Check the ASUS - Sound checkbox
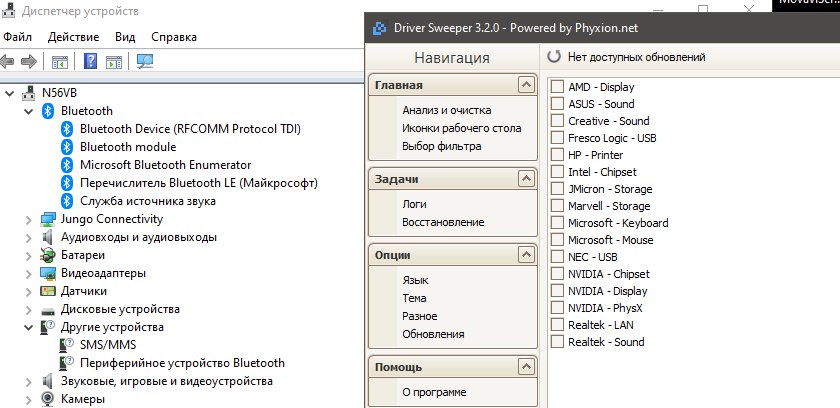This screenshot has height=408, width=840. pos(558,104)
